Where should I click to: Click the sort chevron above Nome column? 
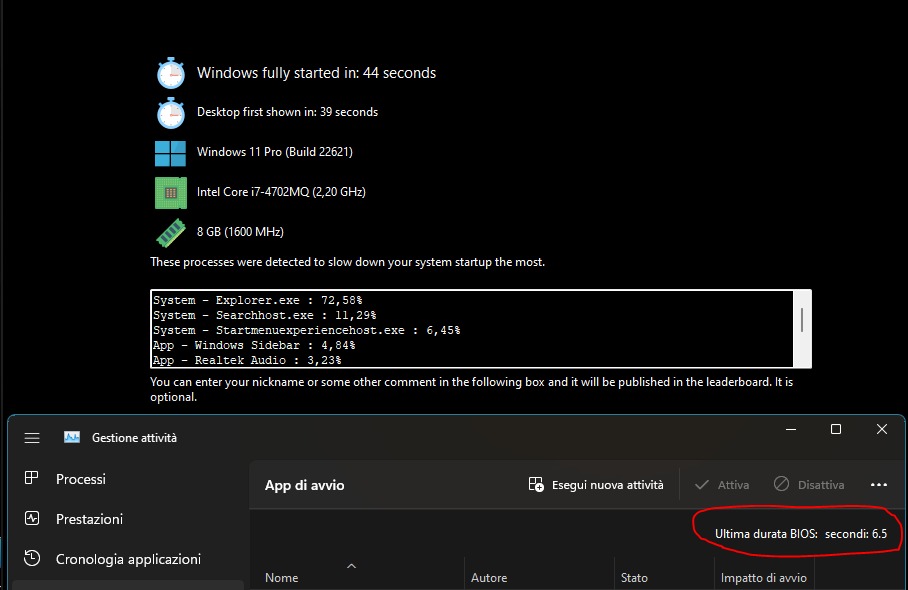[351, 566]
